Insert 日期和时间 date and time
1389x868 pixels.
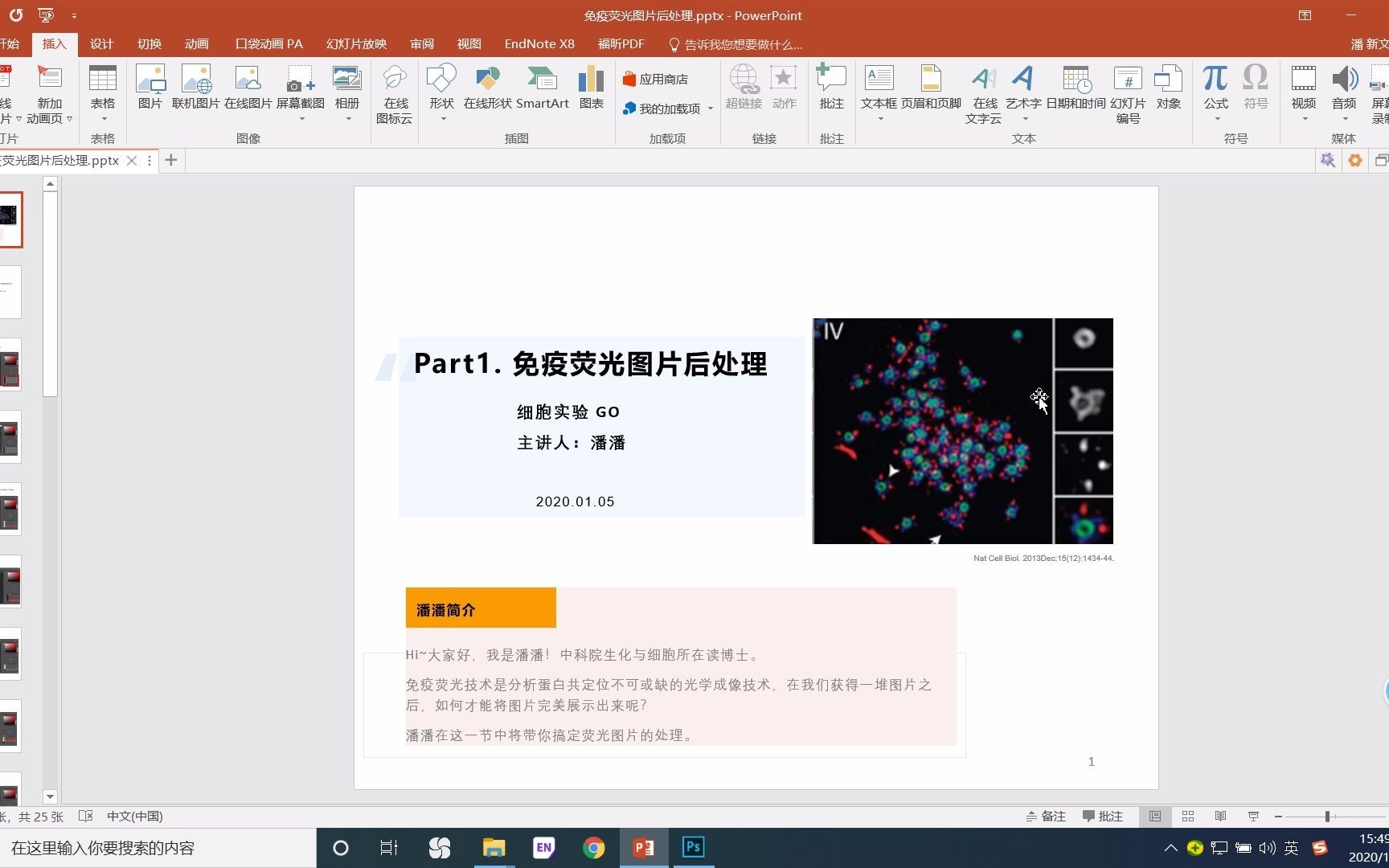click(x=1076, y=87)
